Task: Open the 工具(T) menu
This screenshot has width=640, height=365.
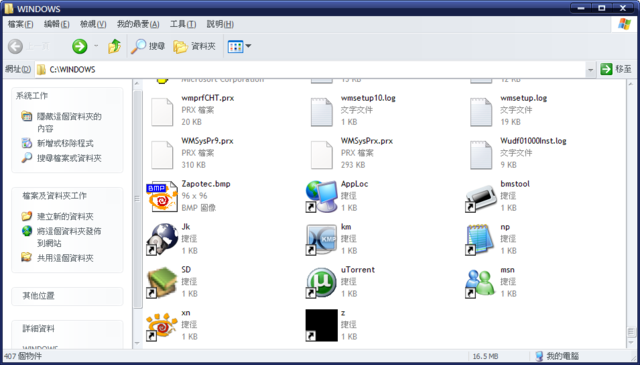Action: (x=183, y=24)
